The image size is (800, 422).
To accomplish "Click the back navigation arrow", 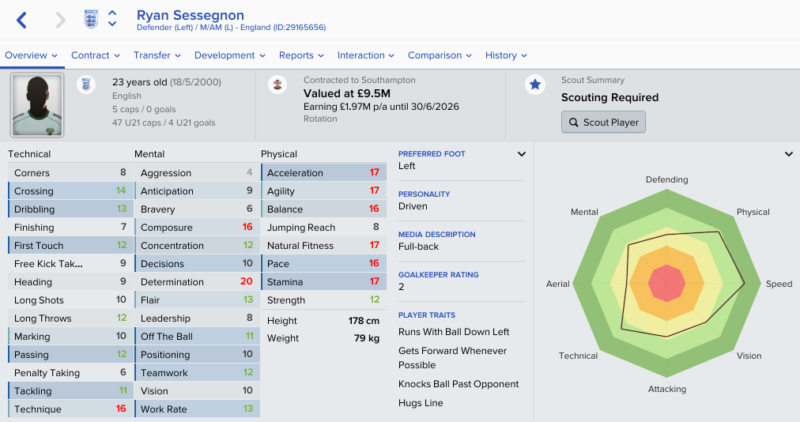I will pos(21,20).
